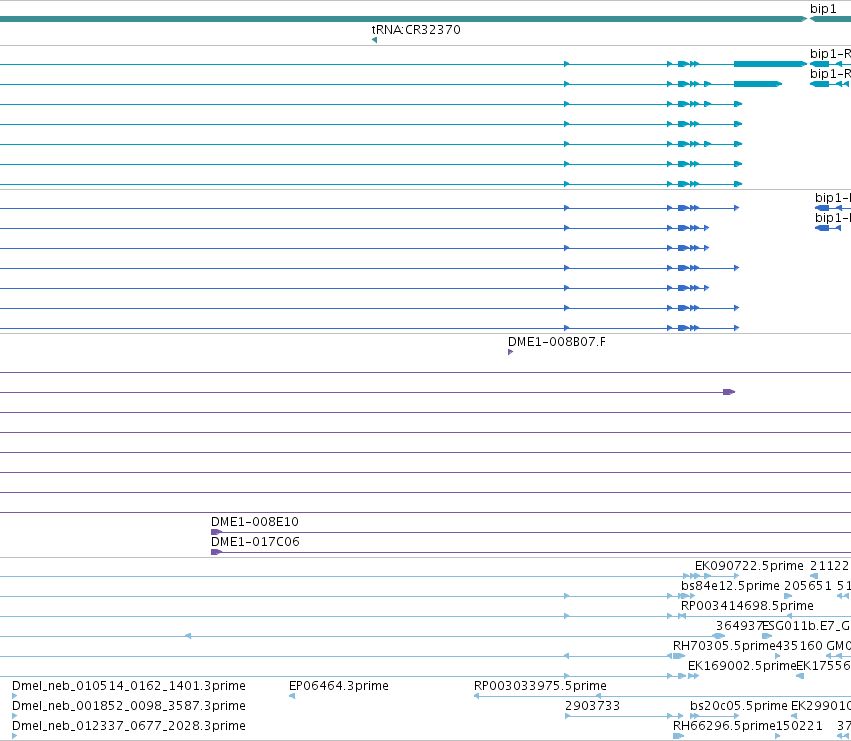This screenshot has width=851, height=741.
Task: Click the 2903733 feature label
Action: (x=592, y=706)
